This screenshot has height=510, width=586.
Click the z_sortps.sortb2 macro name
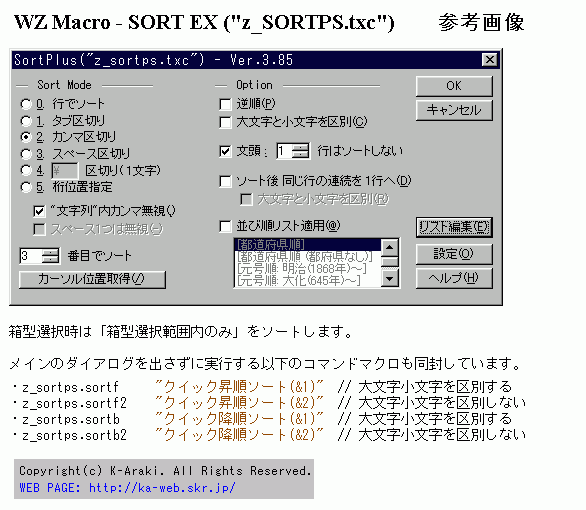74,435
